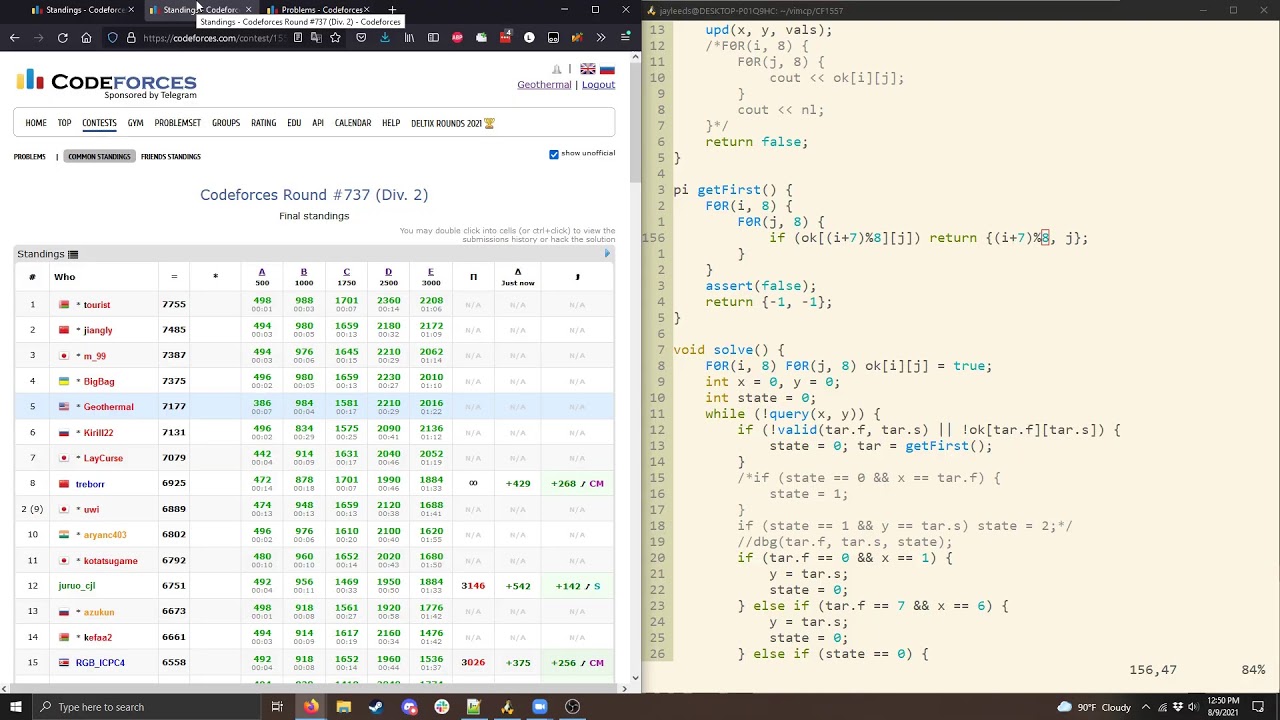Open tourist's profile link

(97, 305)
